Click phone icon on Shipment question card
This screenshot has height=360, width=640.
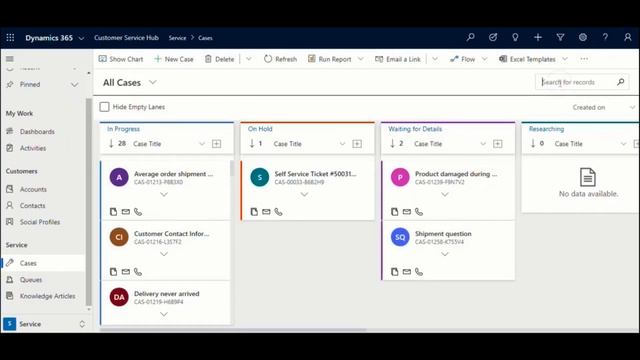419,272
